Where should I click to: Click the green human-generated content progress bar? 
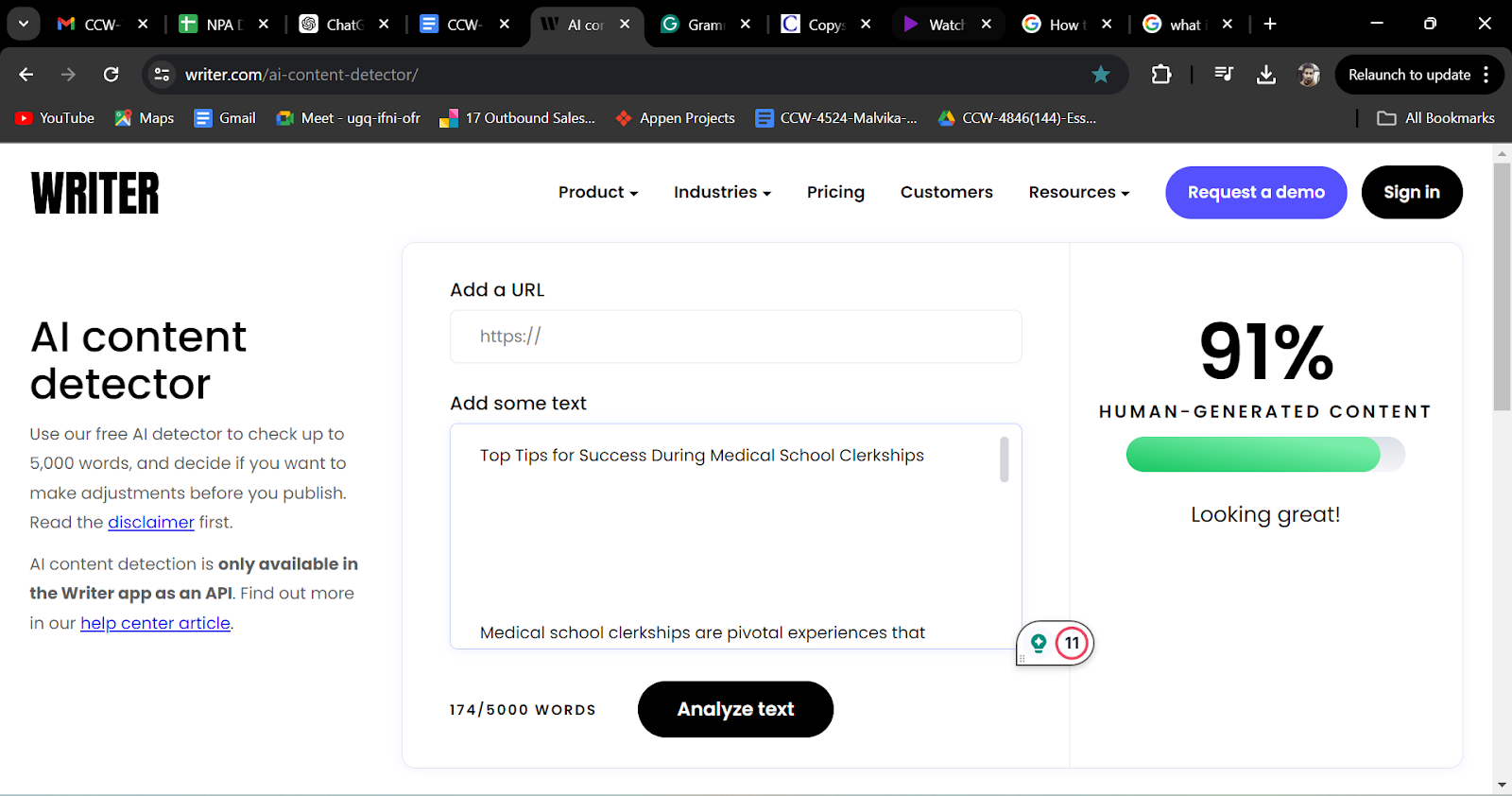pos(1265,455)
